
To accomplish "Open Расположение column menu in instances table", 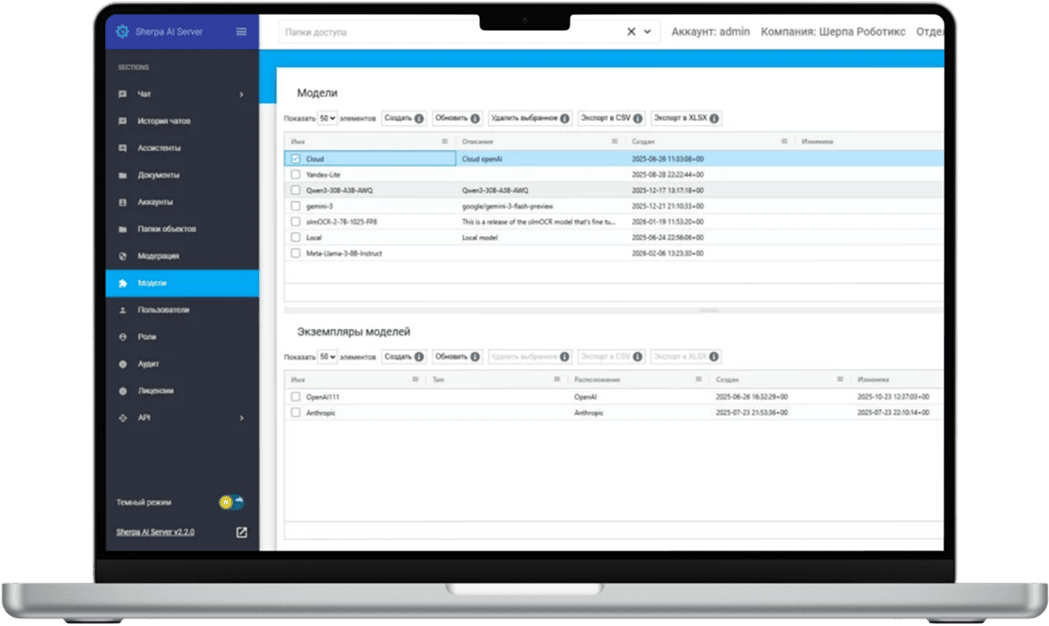I will [698, 380].
